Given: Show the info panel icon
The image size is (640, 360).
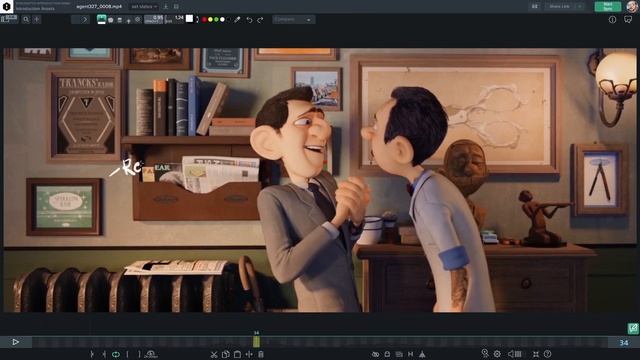Looking at the screenshot, I should tap(612, 20).
